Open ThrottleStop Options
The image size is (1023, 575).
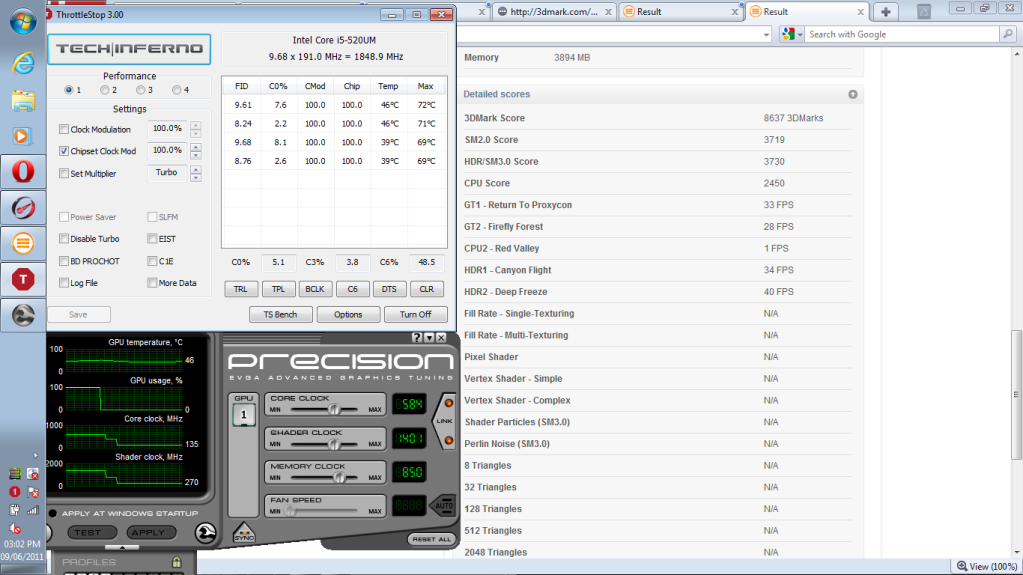point(348,315)
